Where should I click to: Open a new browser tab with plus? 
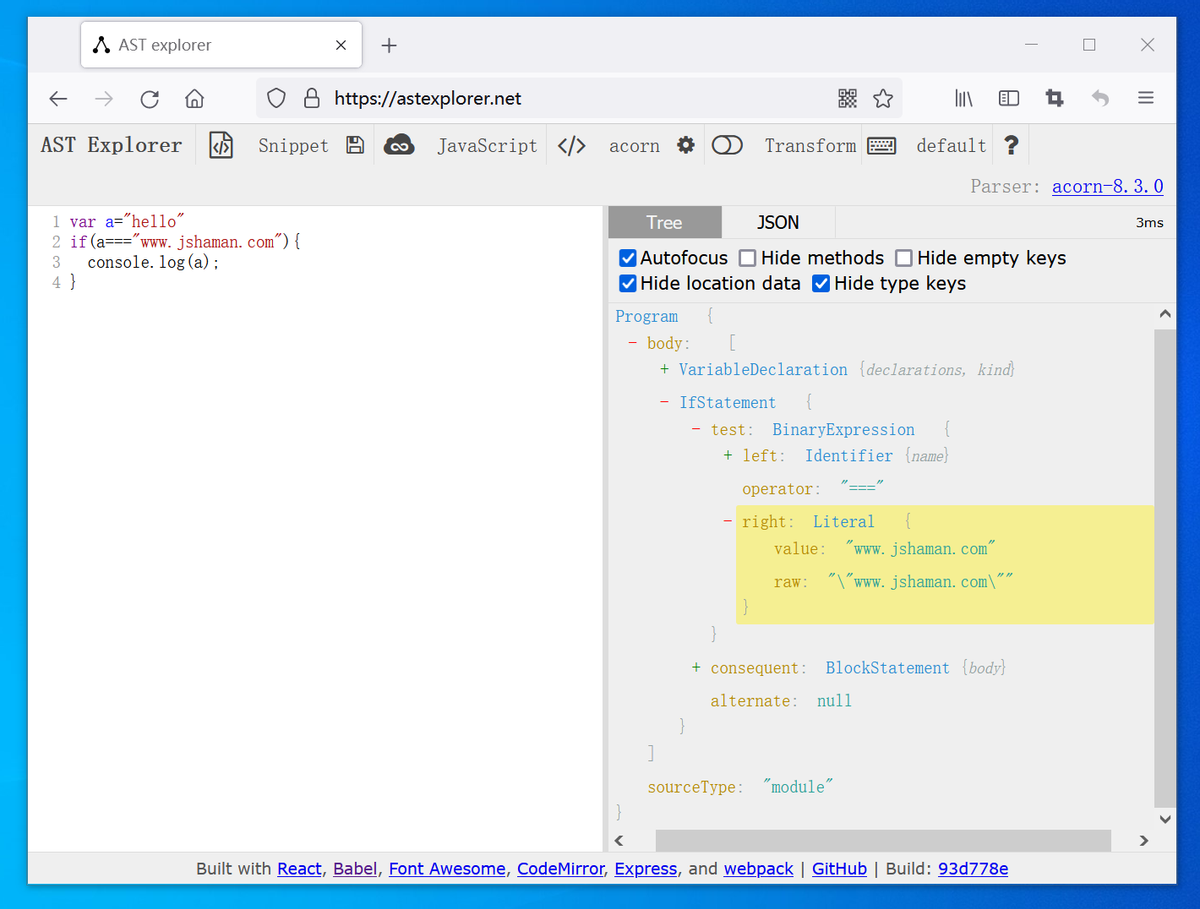[x=390, y=45]
